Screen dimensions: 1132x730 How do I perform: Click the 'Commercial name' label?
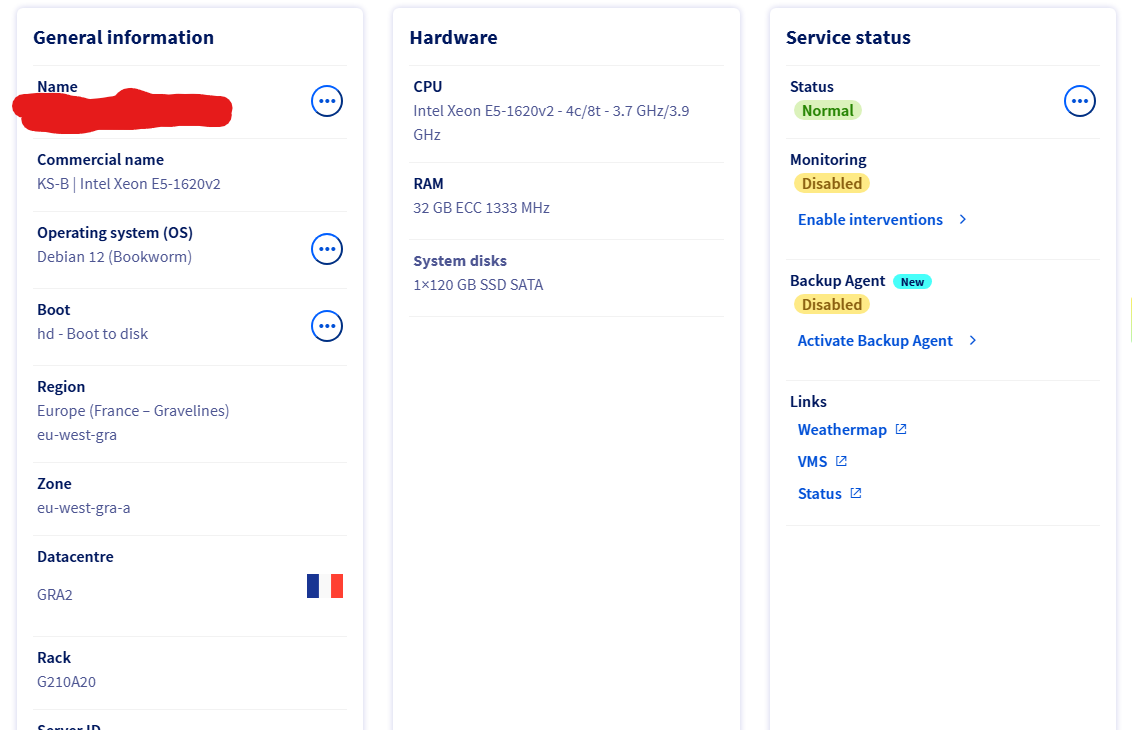coord(100,160)
